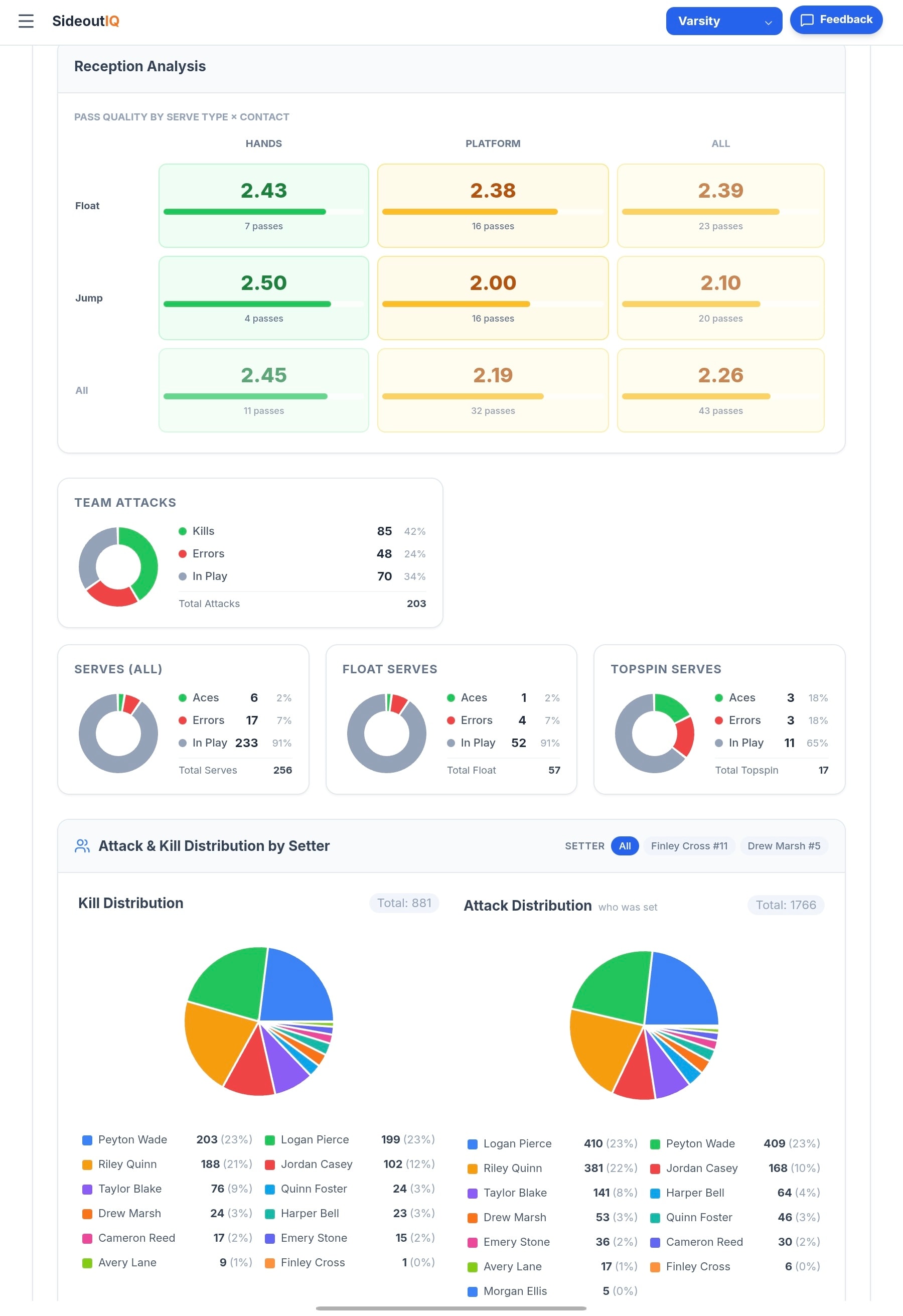903x1316 pixels.
Task: Click Jordan Casey's red swatch in Kill Distribution
Action: click(x=270, y=1165)
